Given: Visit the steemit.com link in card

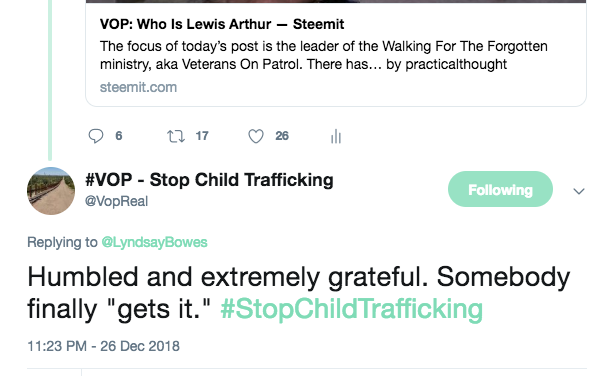Looking at the screenshot, I should click(x=138, y=87).
